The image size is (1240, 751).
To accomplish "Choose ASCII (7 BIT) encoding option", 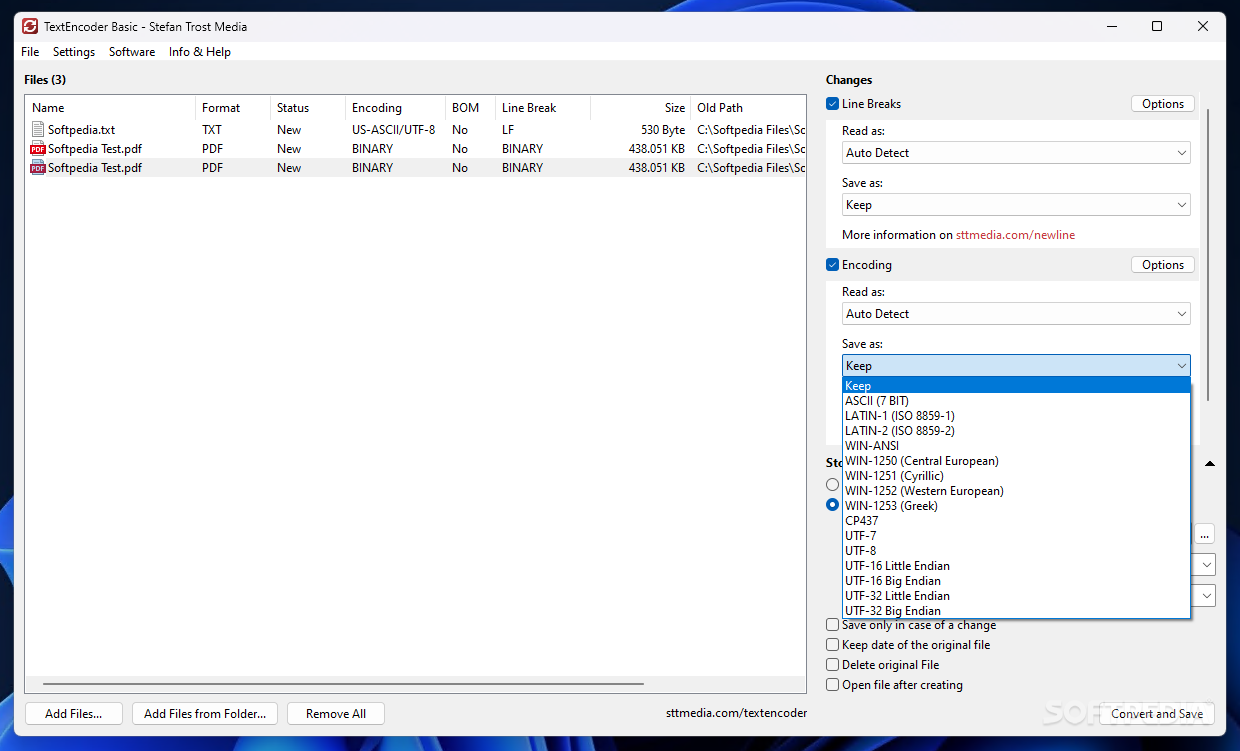I will [1016, 401].
